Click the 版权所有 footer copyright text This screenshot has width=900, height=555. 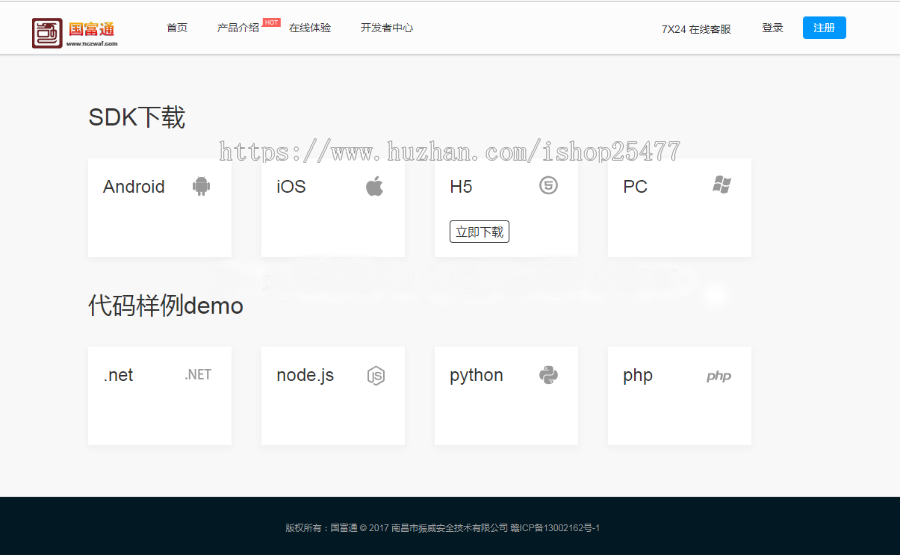[x=443, y=527]
